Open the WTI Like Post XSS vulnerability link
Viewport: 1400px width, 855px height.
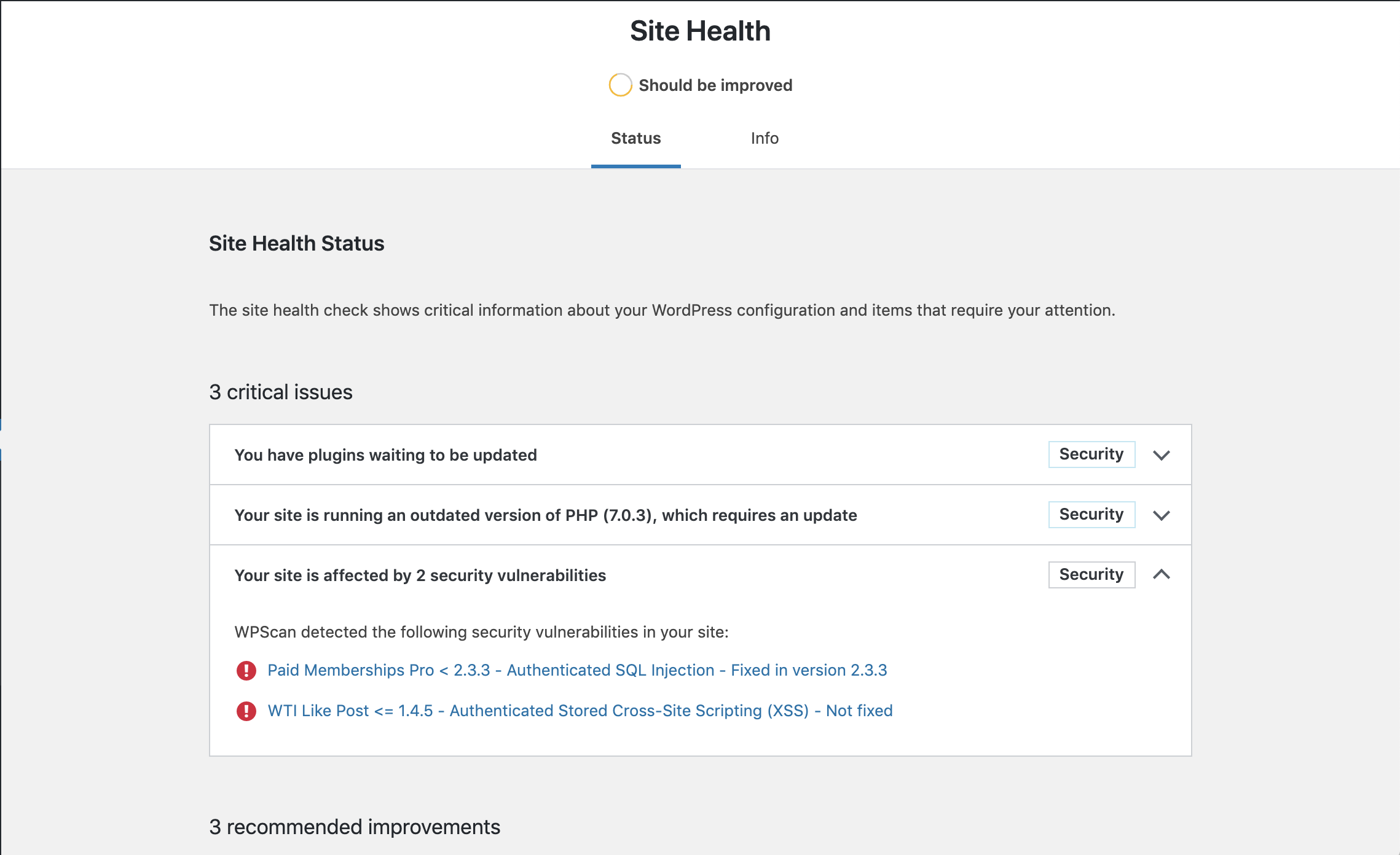pyautogui.click(x=580, y=711)
